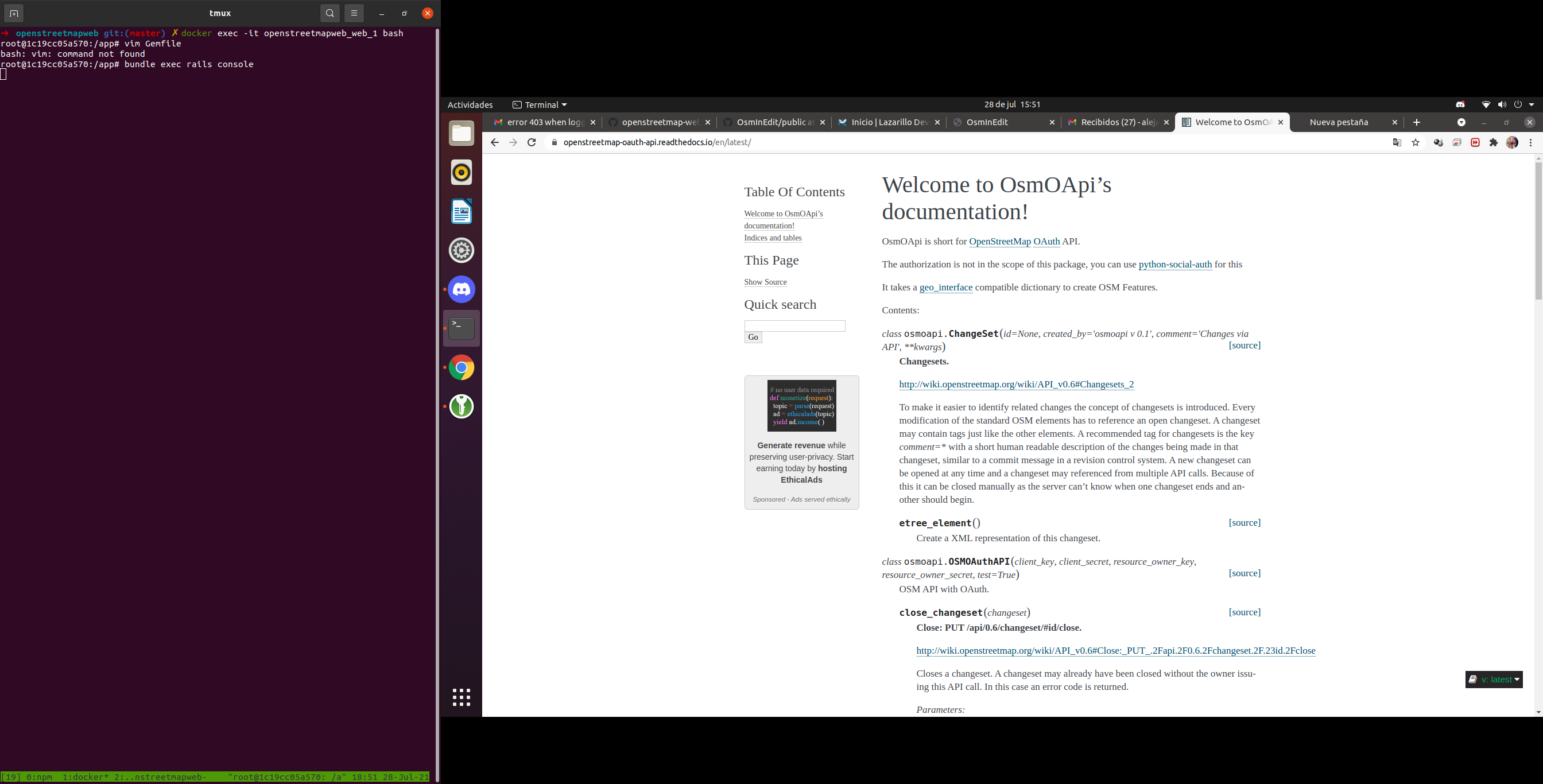View [source] for ChangeSet class
The height and width of the screenshot is (784, 1543).
point(1244,346)
